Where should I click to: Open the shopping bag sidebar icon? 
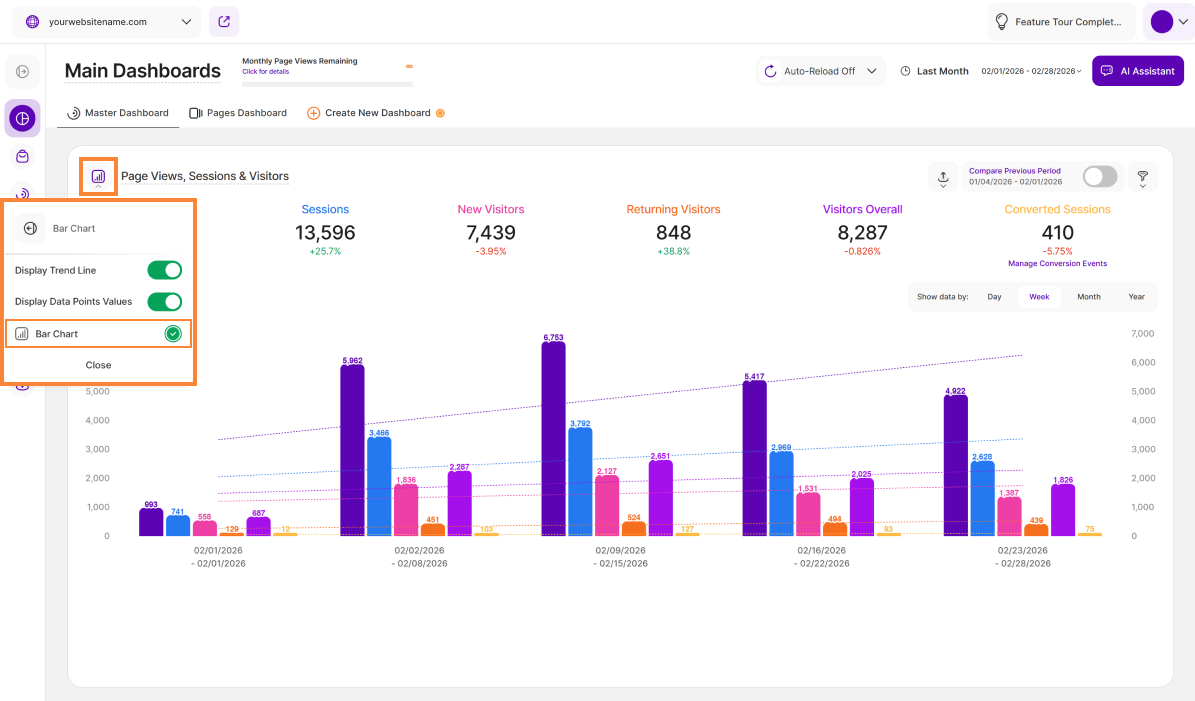[22, 157]
